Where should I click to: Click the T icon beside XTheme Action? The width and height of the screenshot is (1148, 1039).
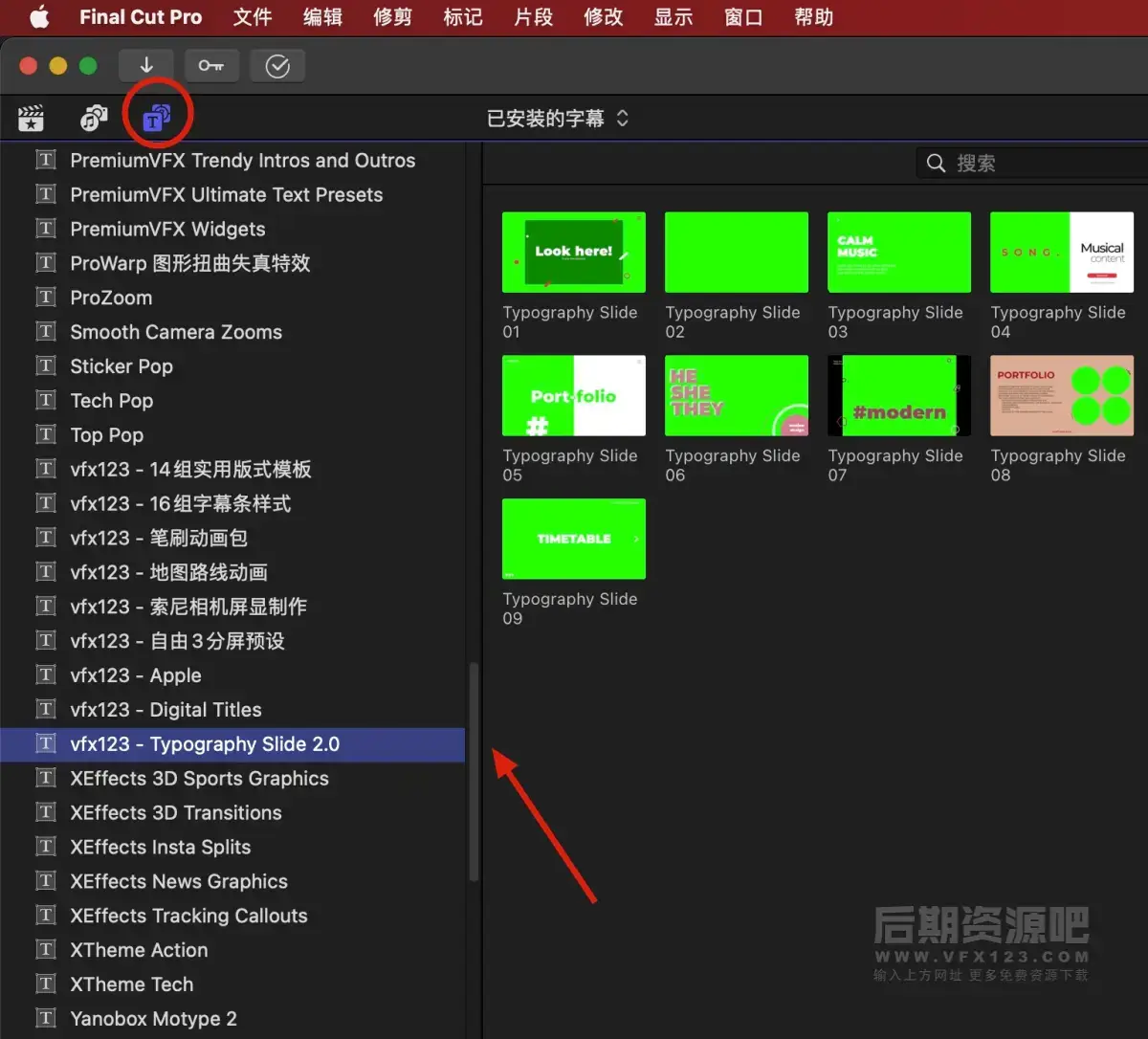pos(45,950)
